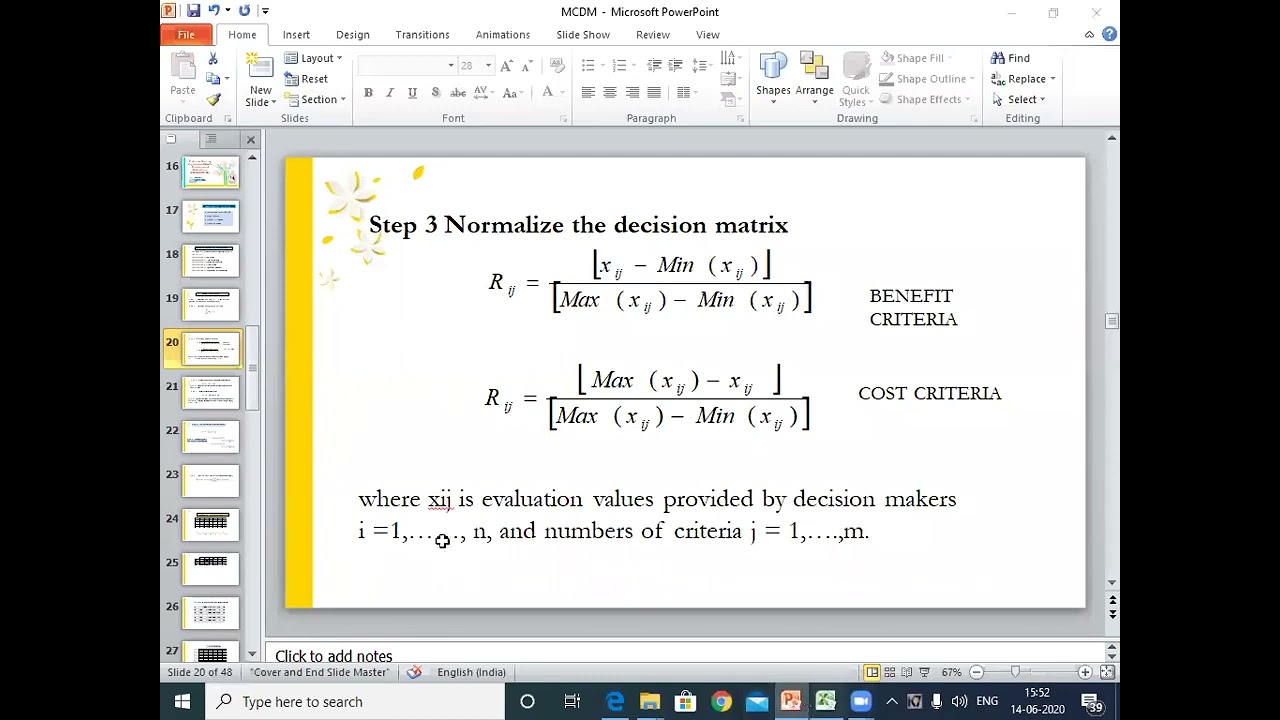Viewport: 1280px width, 720px height.
Task: Insert a New Slide using its icon
Action: (261, 66)
